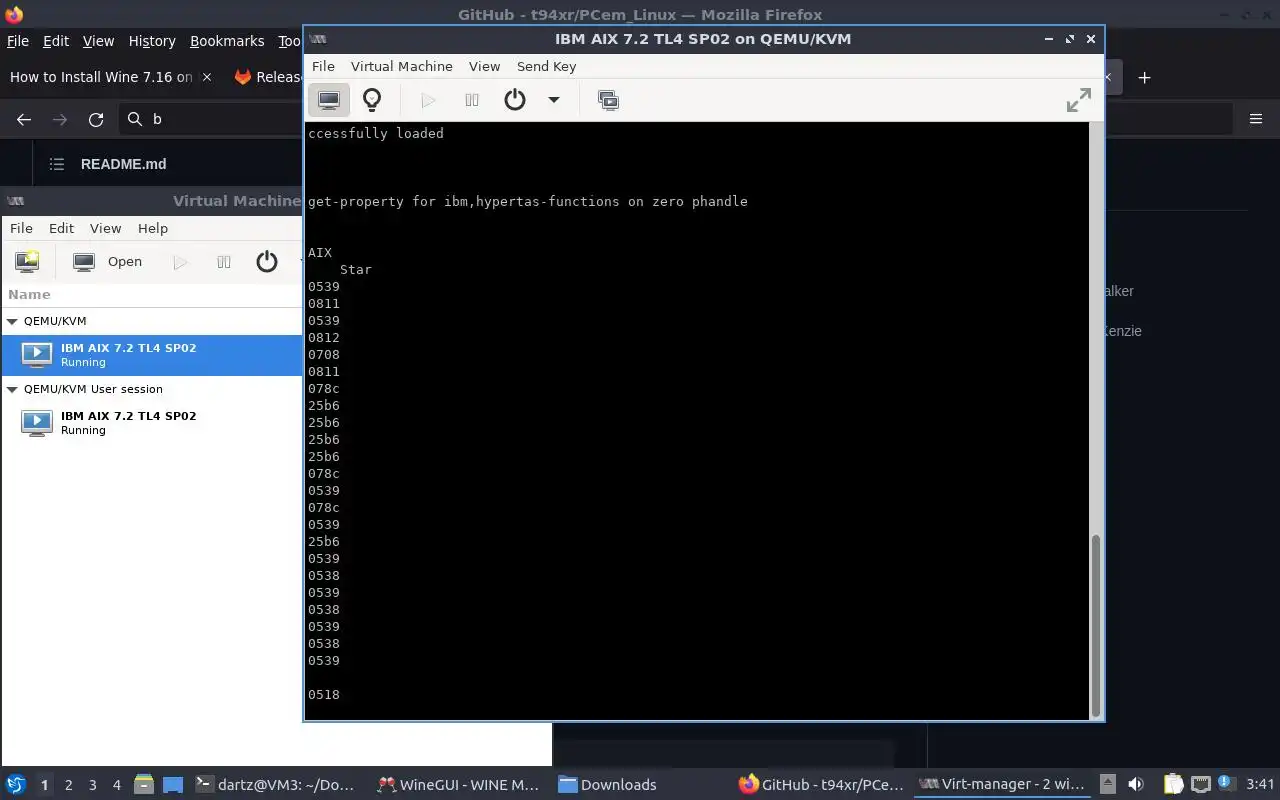Open Firefox History menu
This screenshot has height=800, width=1280.
[152, 41]
